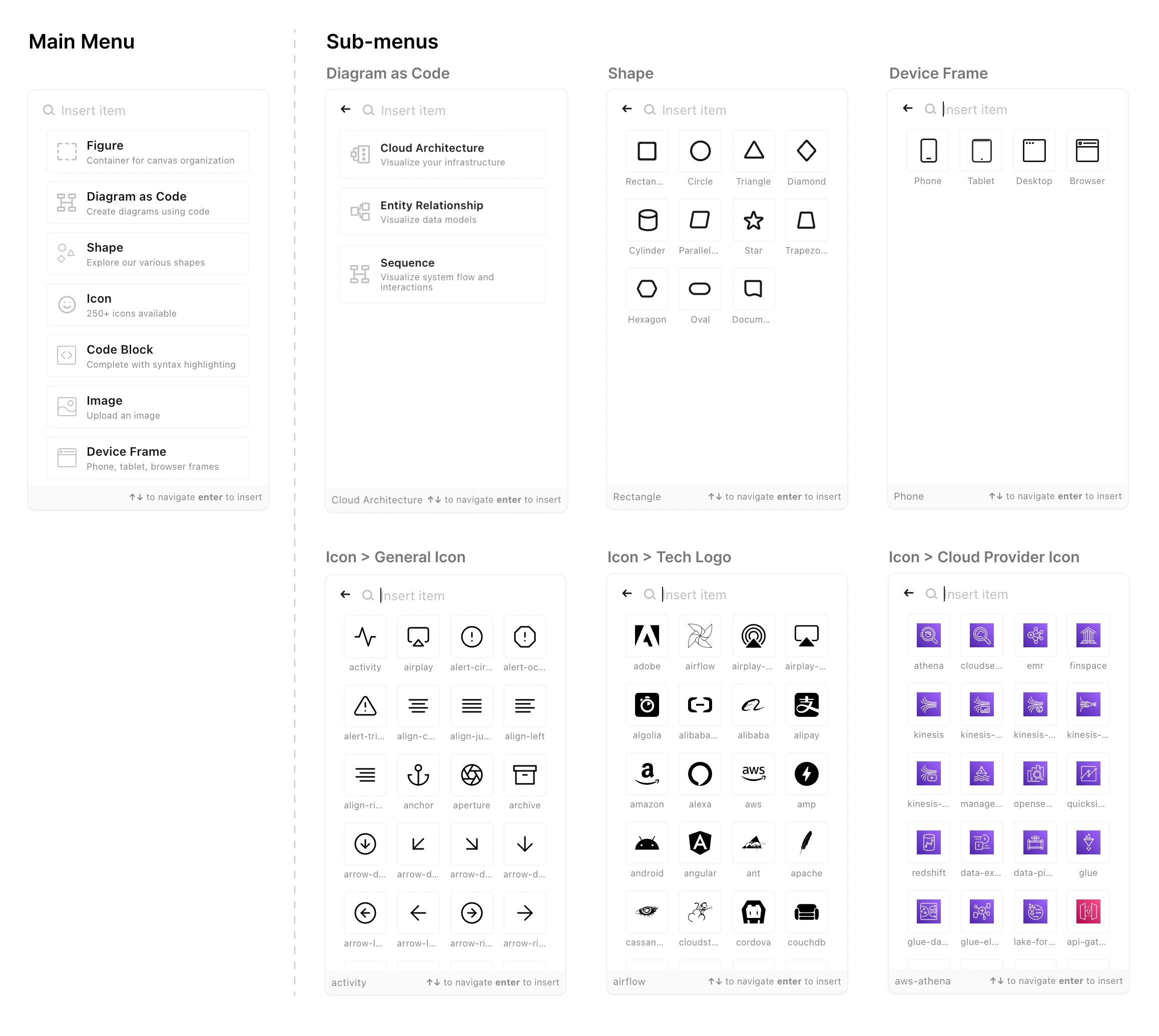Choose the redshift cloud icon
This screenshot has height=1036, width=1159.
pos(928,842)
